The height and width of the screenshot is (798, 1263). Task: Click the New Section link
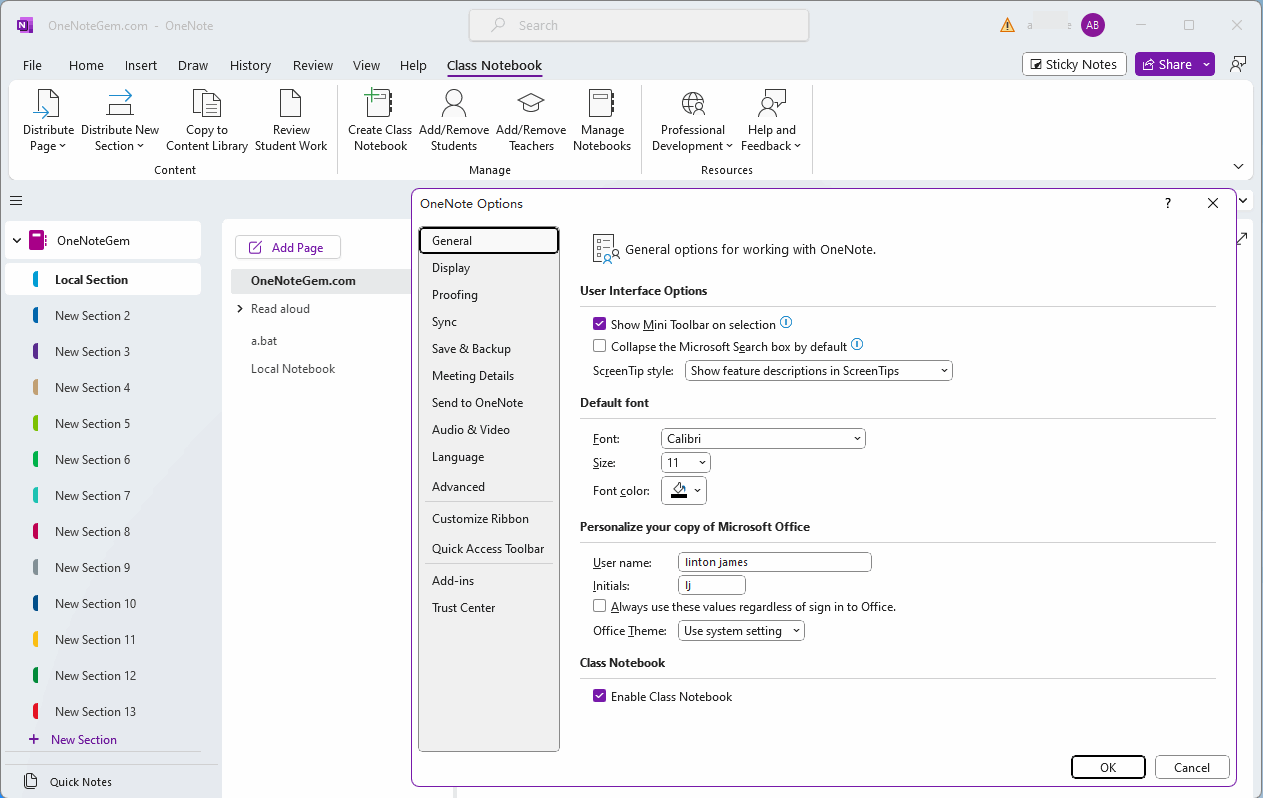84,740
